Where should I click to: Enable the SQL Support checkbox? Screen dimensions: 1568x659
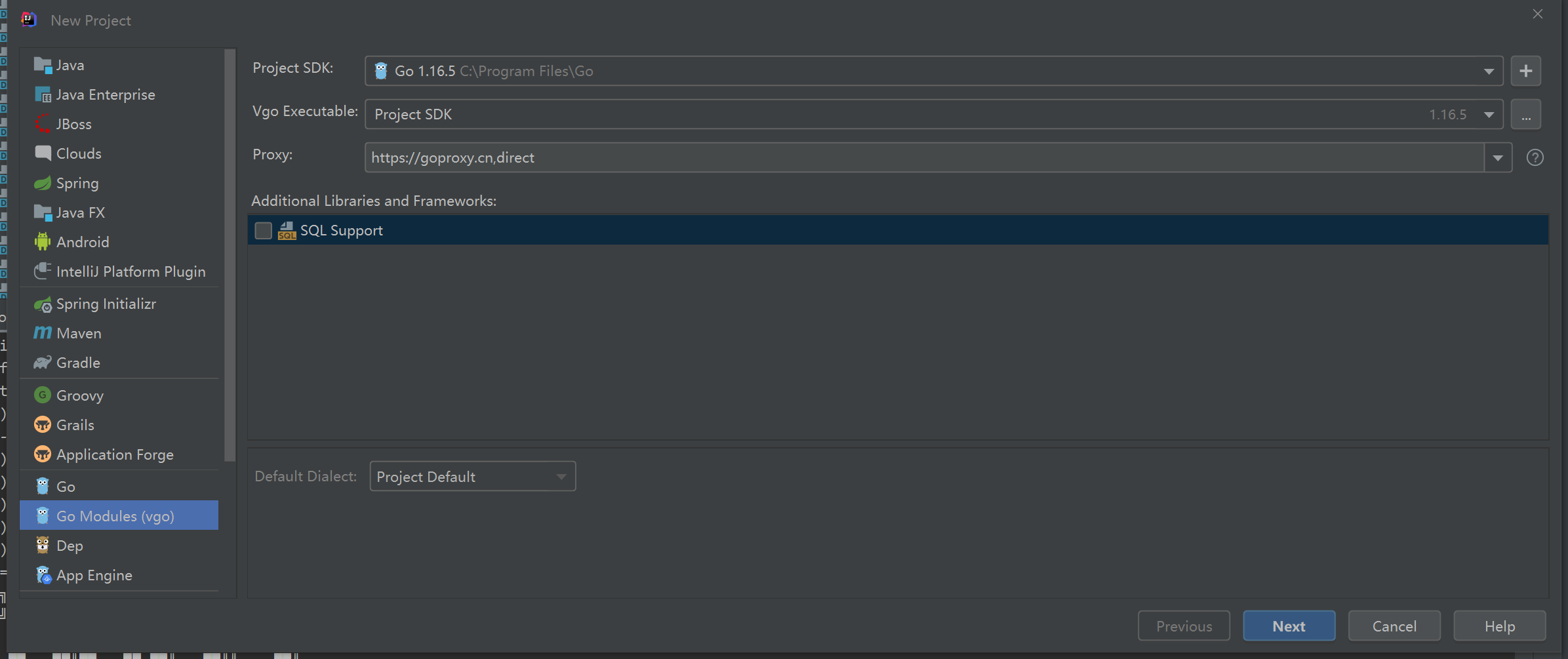(263, 231)
